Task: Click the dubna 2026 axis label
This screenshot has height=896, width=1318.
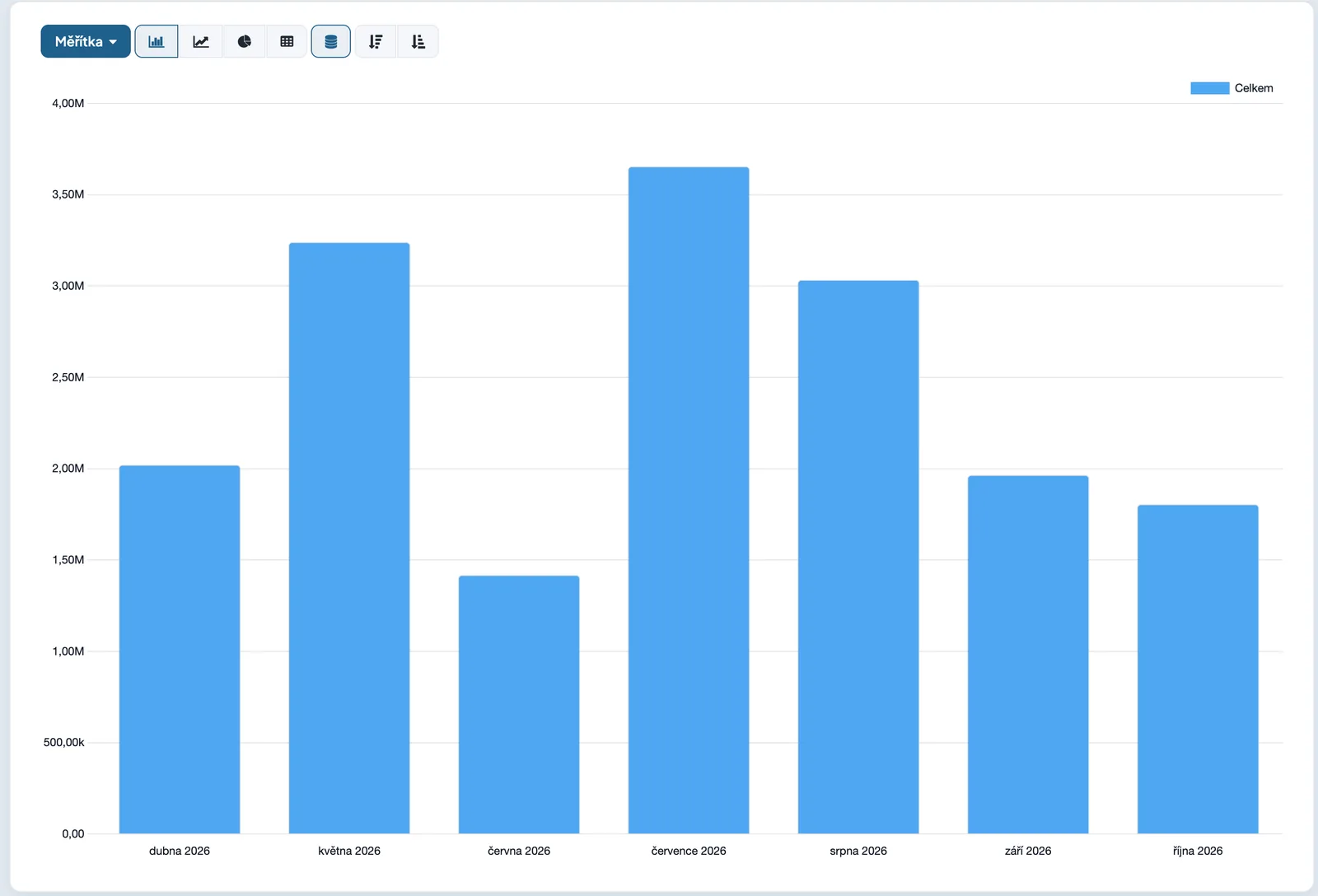Action: 180,851
